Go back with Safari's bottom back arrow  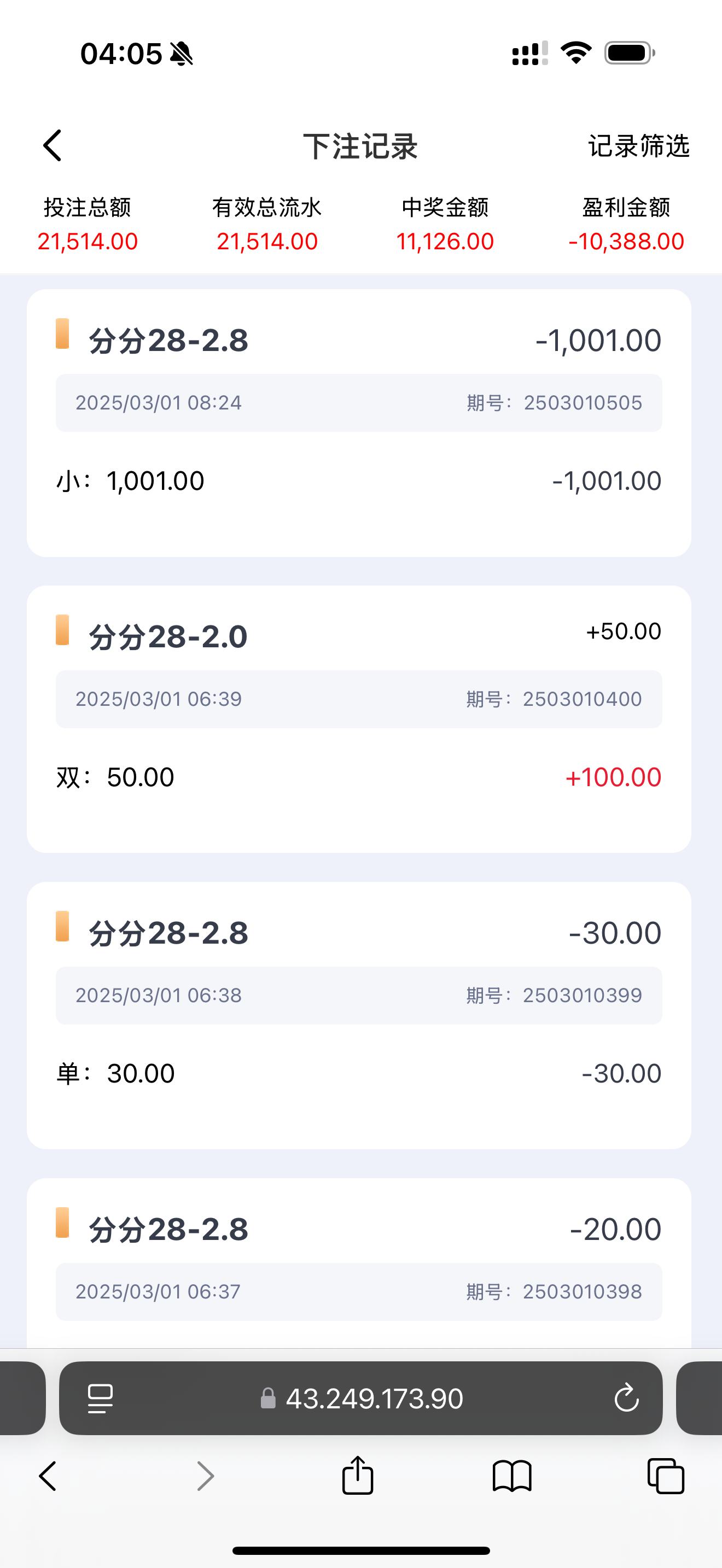48,1476
